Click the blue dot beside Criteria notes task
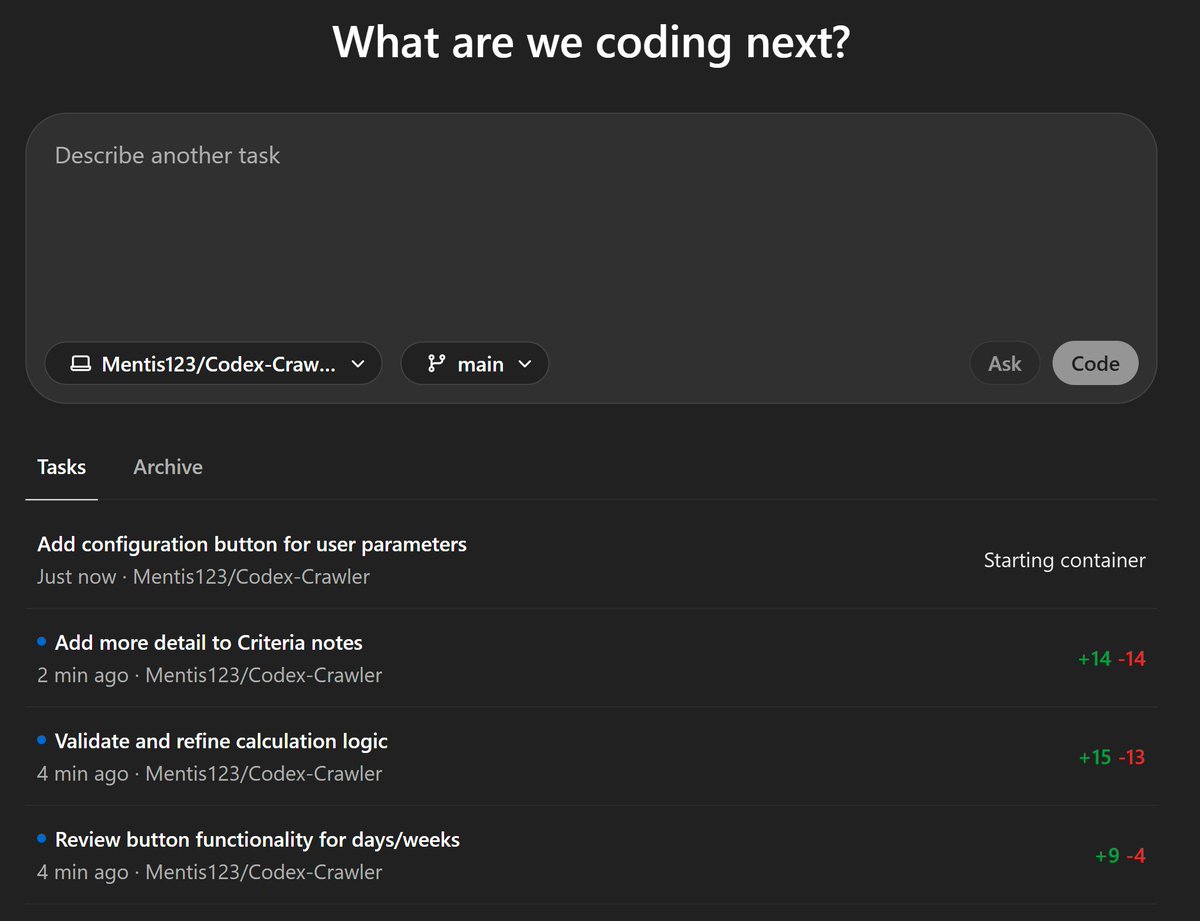This screenshot has height=921, width=1200. [x=42, y=640]
